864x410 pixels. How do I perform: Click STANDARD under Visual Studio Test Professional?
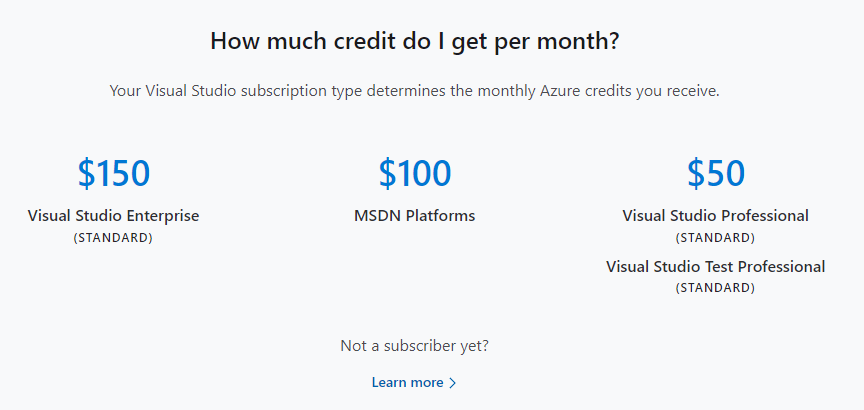(715, 288)
